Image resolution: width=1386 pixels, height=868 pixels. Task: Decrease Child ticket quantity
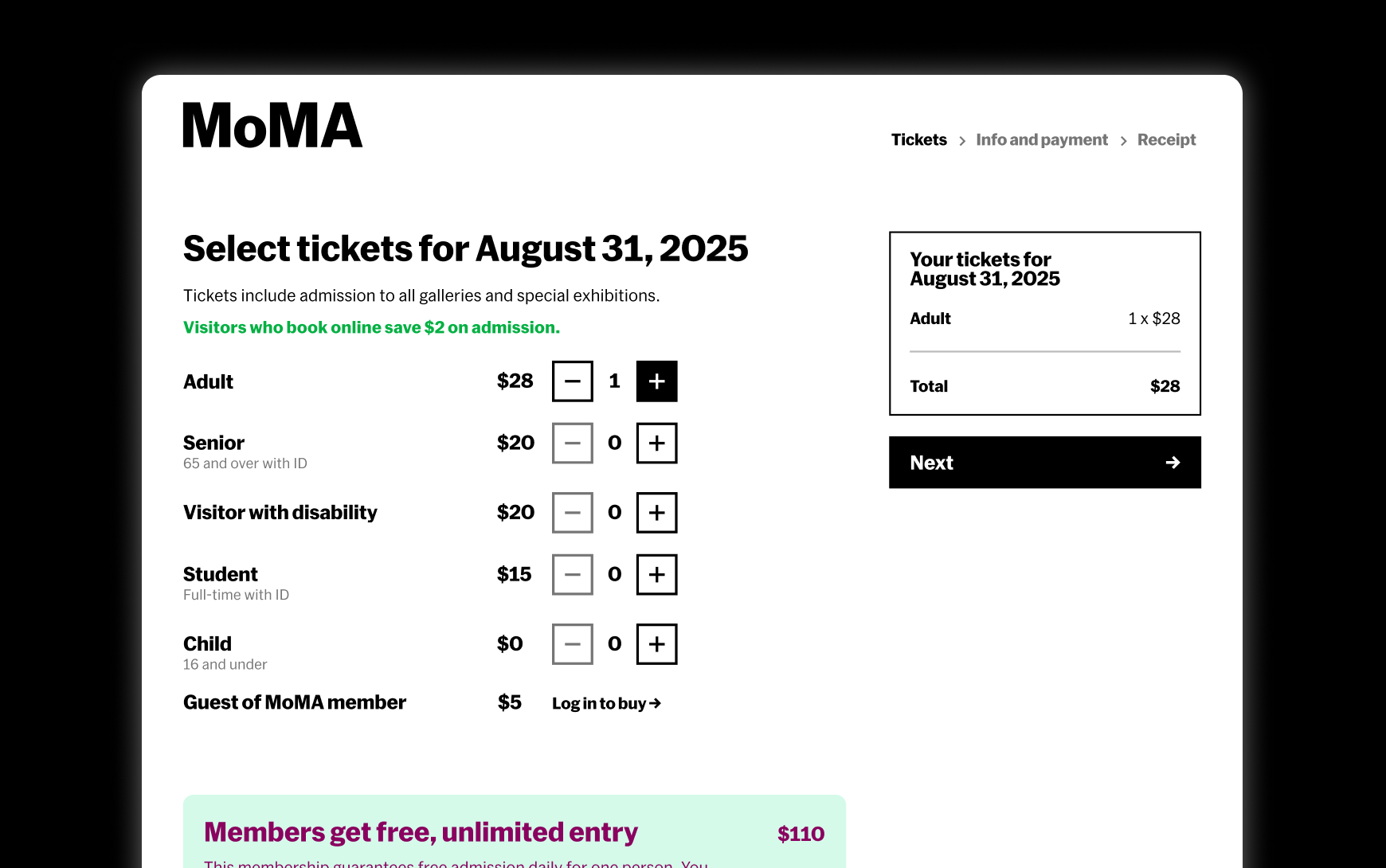(x=572, y=643)
